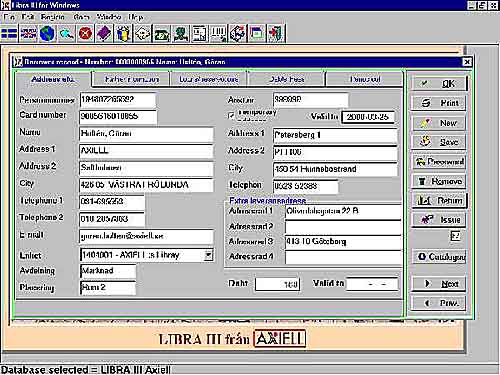
Task: Close the Borrower record dialog
Action: 467,62
